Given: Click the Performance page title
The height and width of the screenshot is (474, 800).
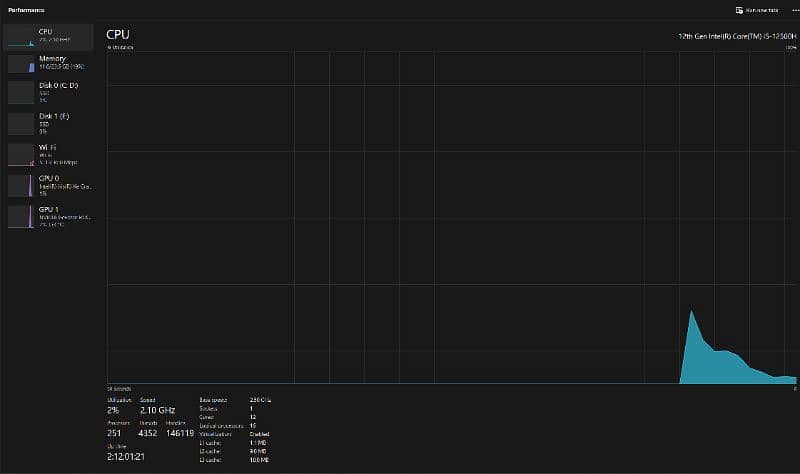Looking at the screenshot, I should tap(26, 10).
